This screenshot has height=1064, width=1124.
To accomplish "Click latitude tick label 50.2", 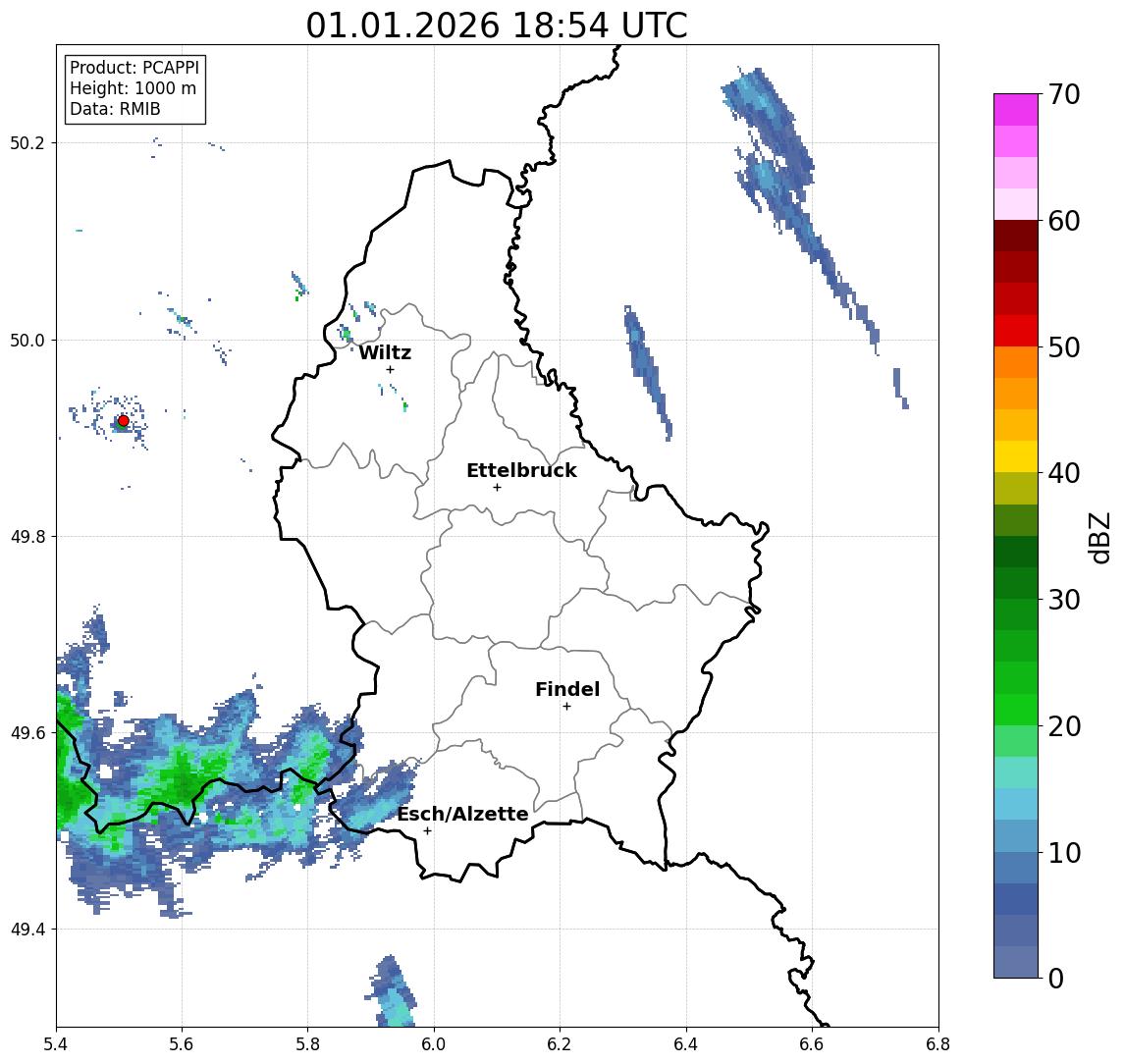I will 27,142.
